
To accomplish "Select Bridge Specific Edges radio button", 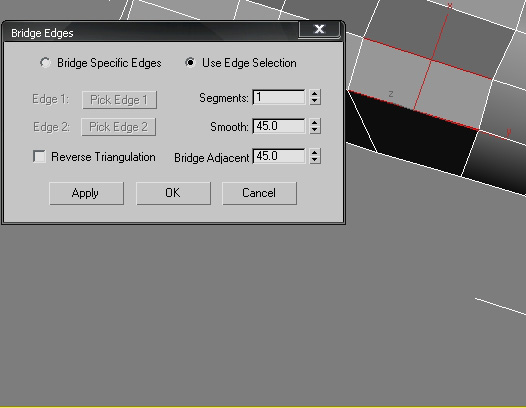I will (x=45, y=63).
